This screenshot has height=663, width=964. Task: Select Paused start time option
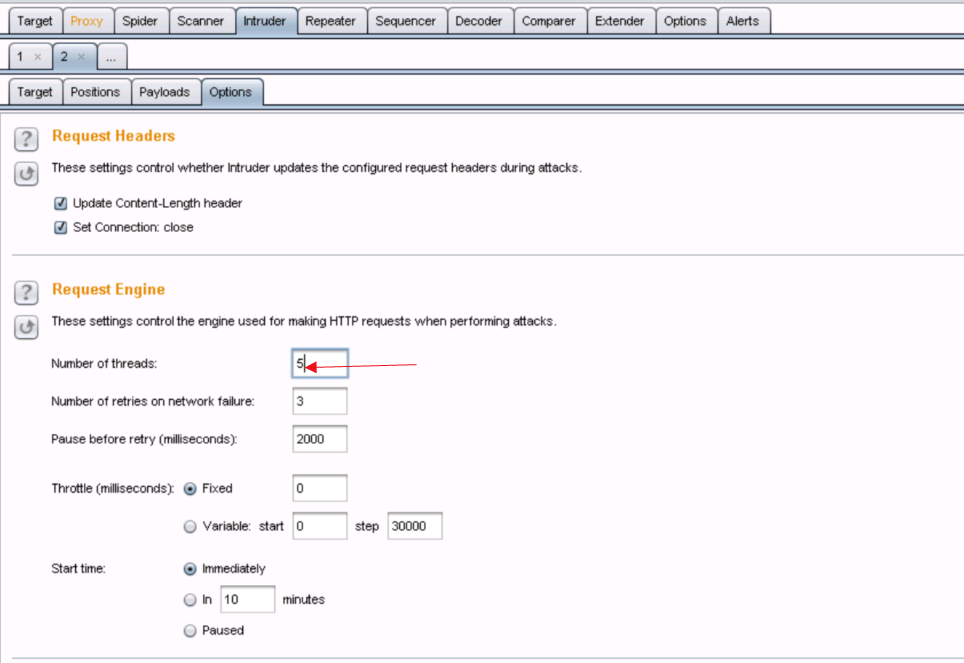190,631
